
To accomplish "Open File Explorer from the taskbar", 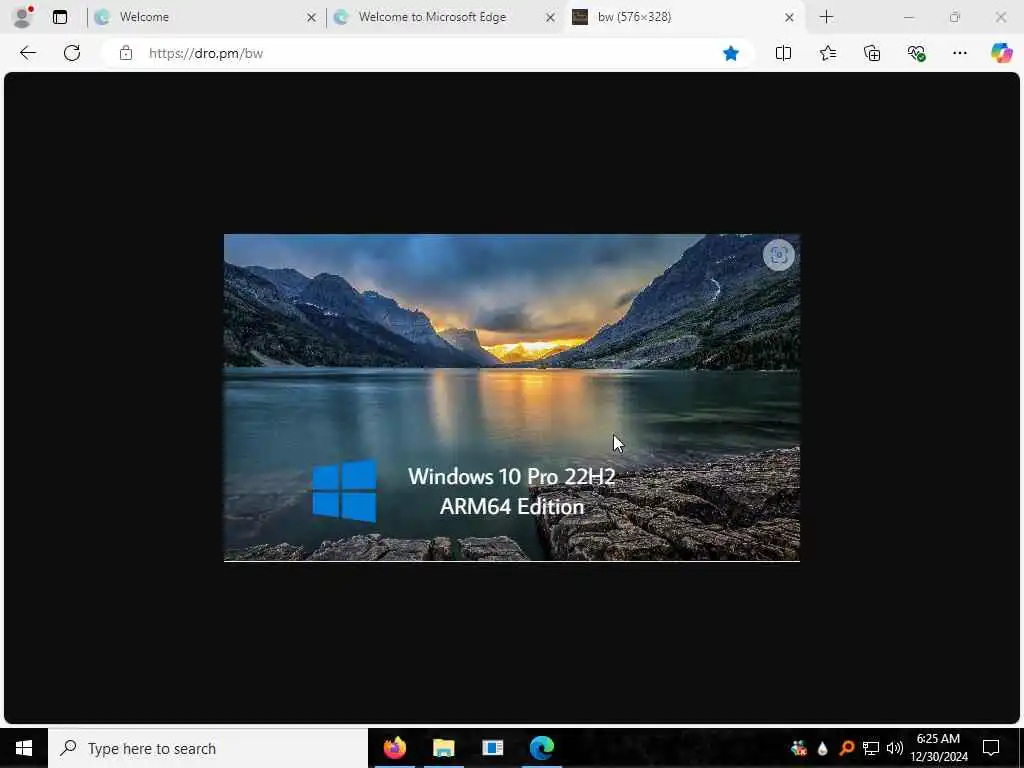I will [x=443, y=748].
